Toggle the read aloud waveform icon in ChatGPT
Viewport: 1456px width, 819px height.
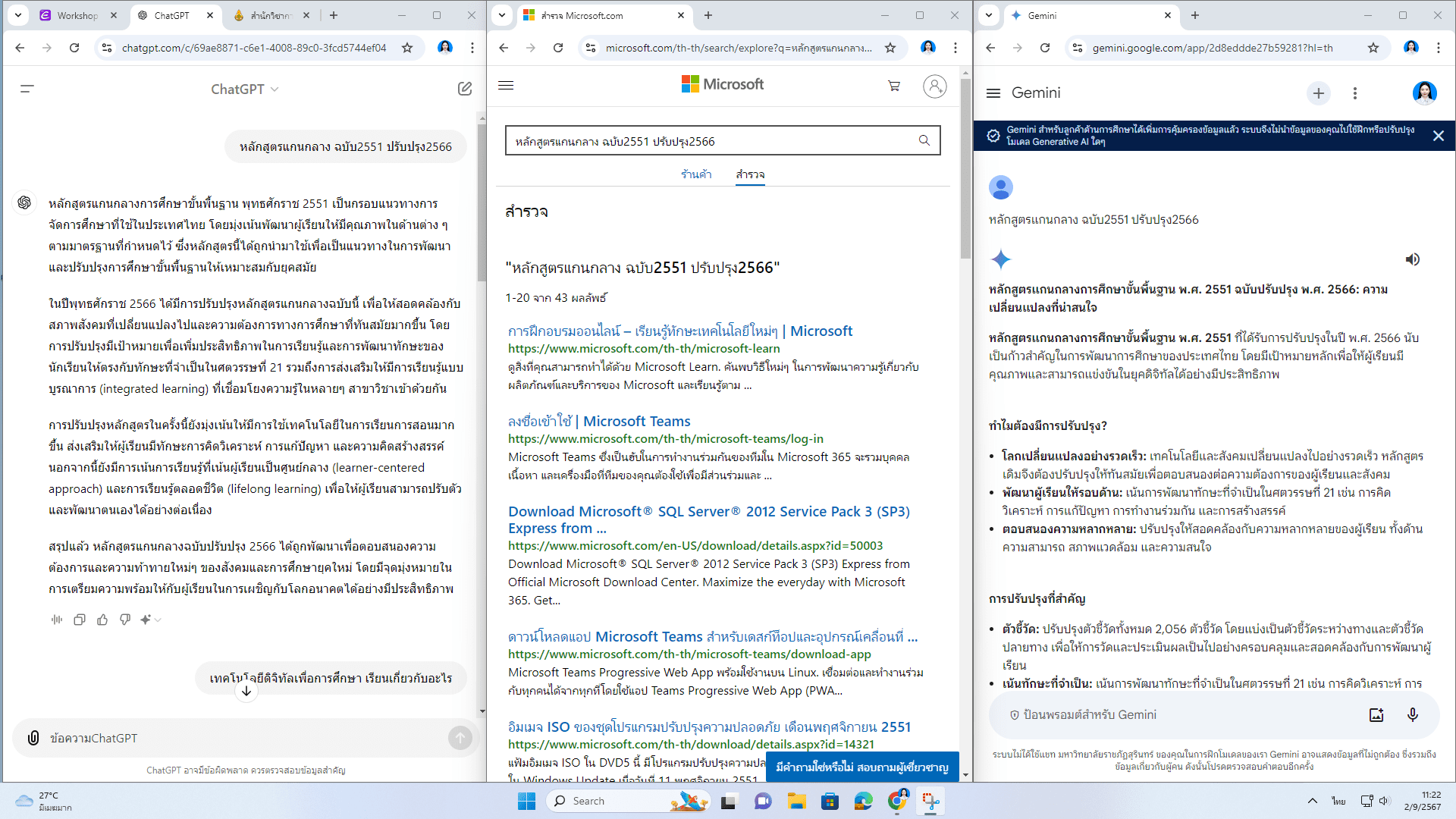[x=57, y=620]
